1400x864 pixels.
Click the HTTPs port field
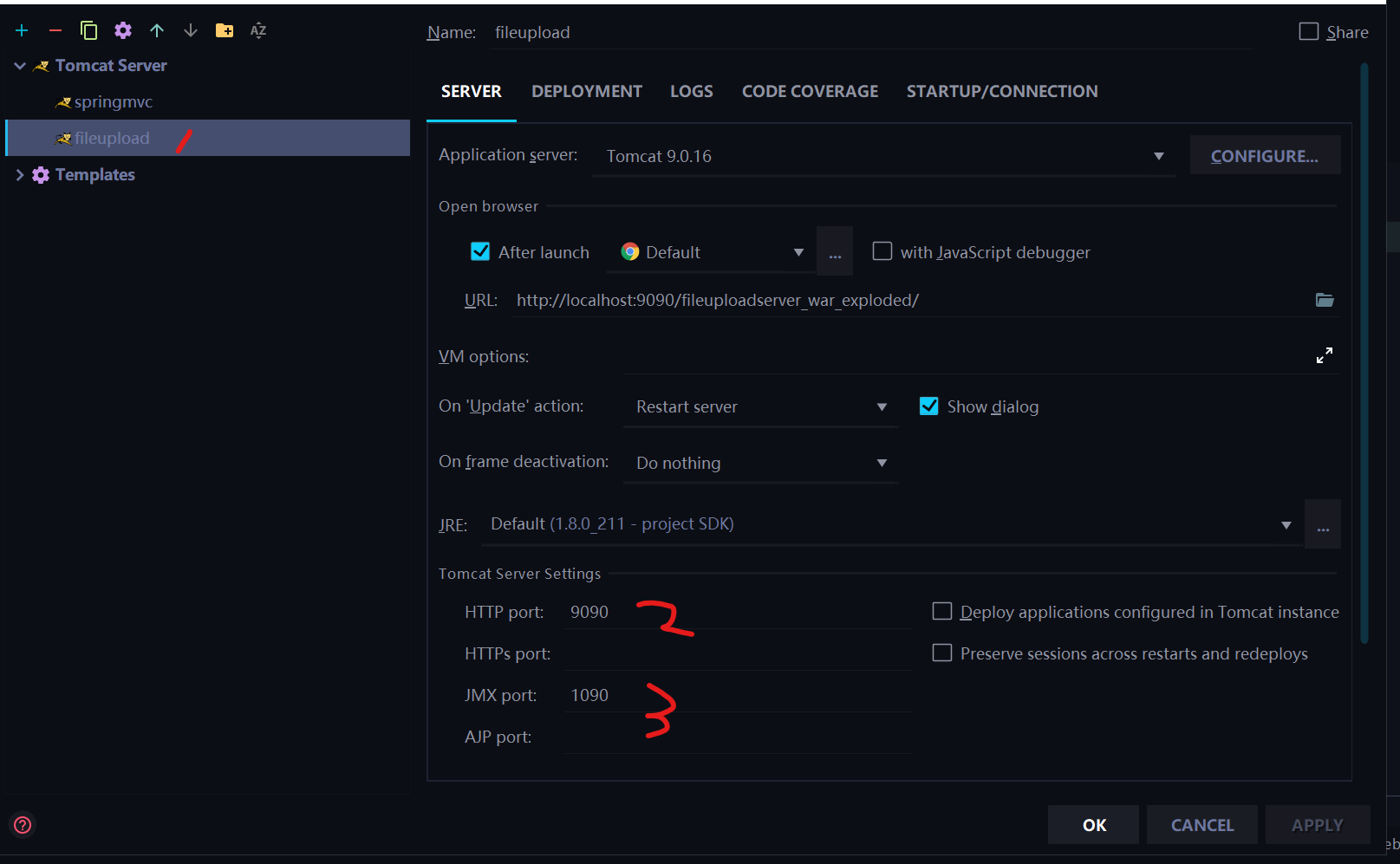pos(738,653)
